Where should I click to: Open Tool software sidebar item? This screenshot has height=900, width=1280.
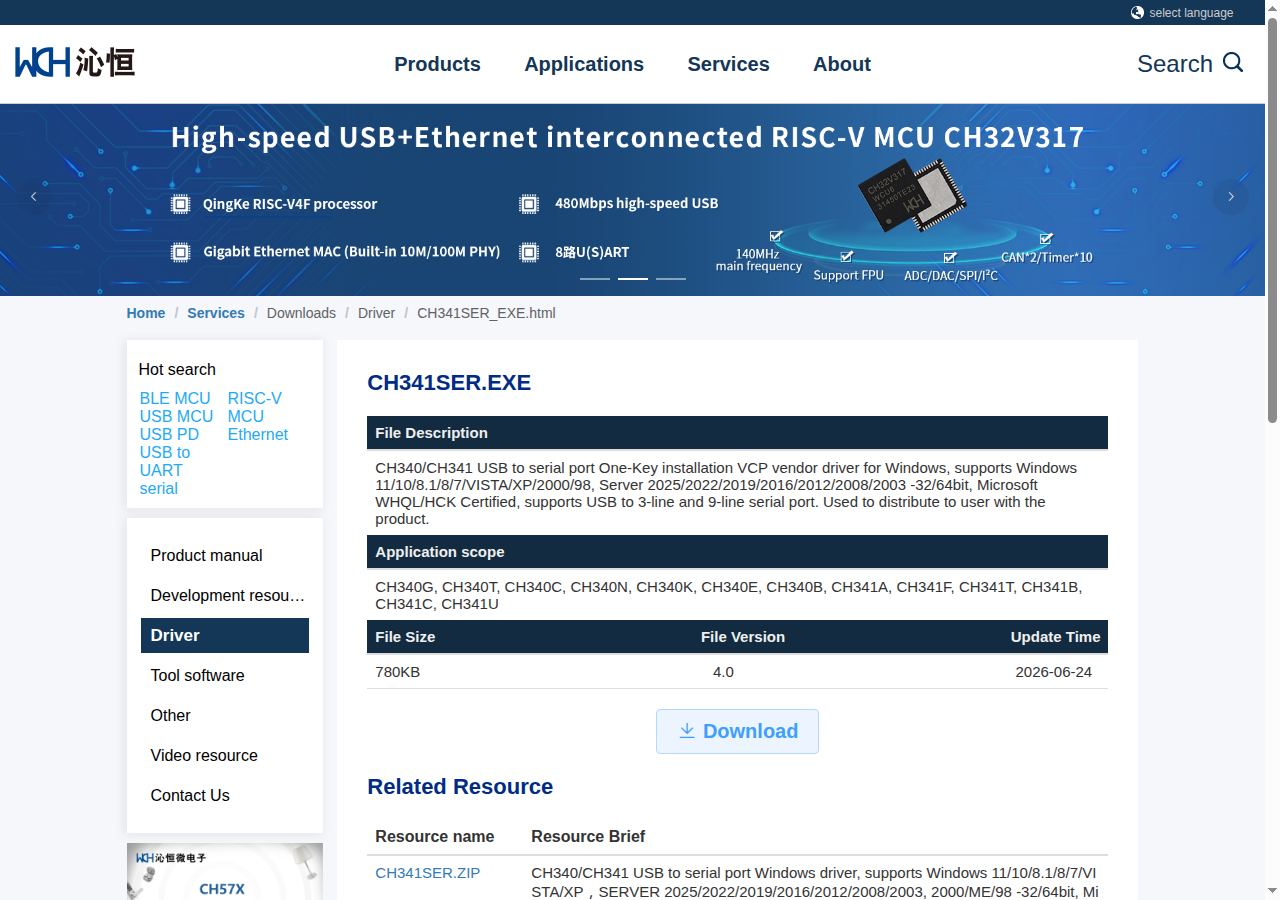[x=225, y=676]
